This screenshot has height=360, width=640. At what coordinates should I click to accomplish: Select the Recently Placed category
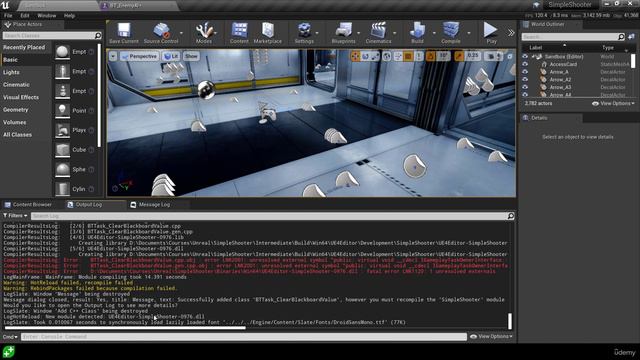24,47
